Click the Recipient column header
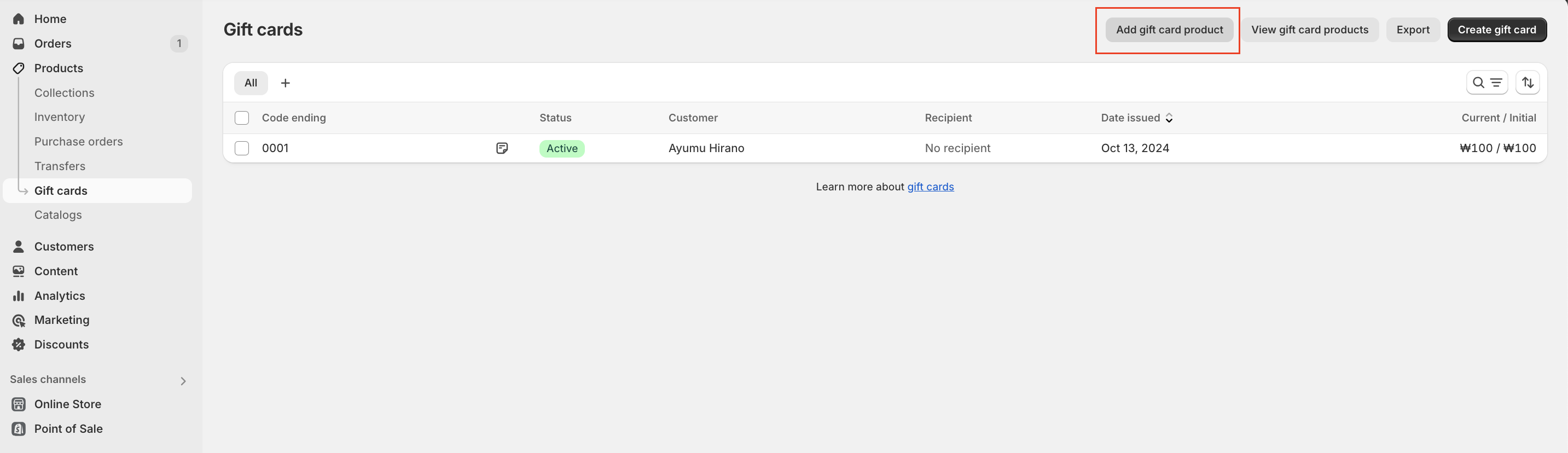The width and height of the screenshot is (1568, 453). click(948, 118)
